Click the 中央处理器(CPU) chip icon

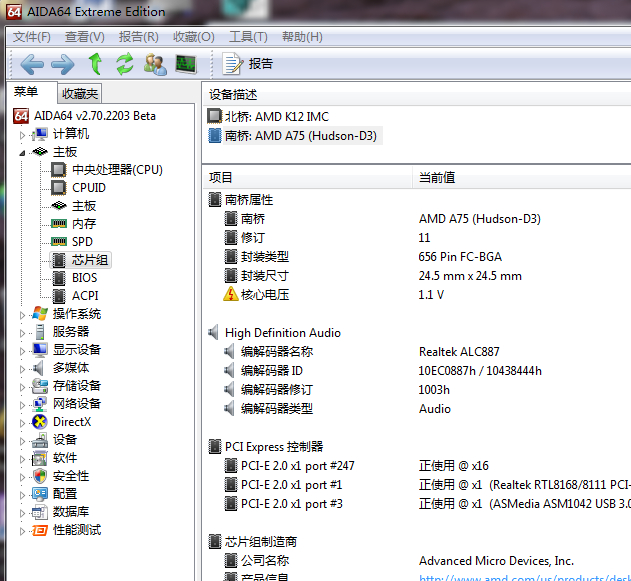coord(59,170)
